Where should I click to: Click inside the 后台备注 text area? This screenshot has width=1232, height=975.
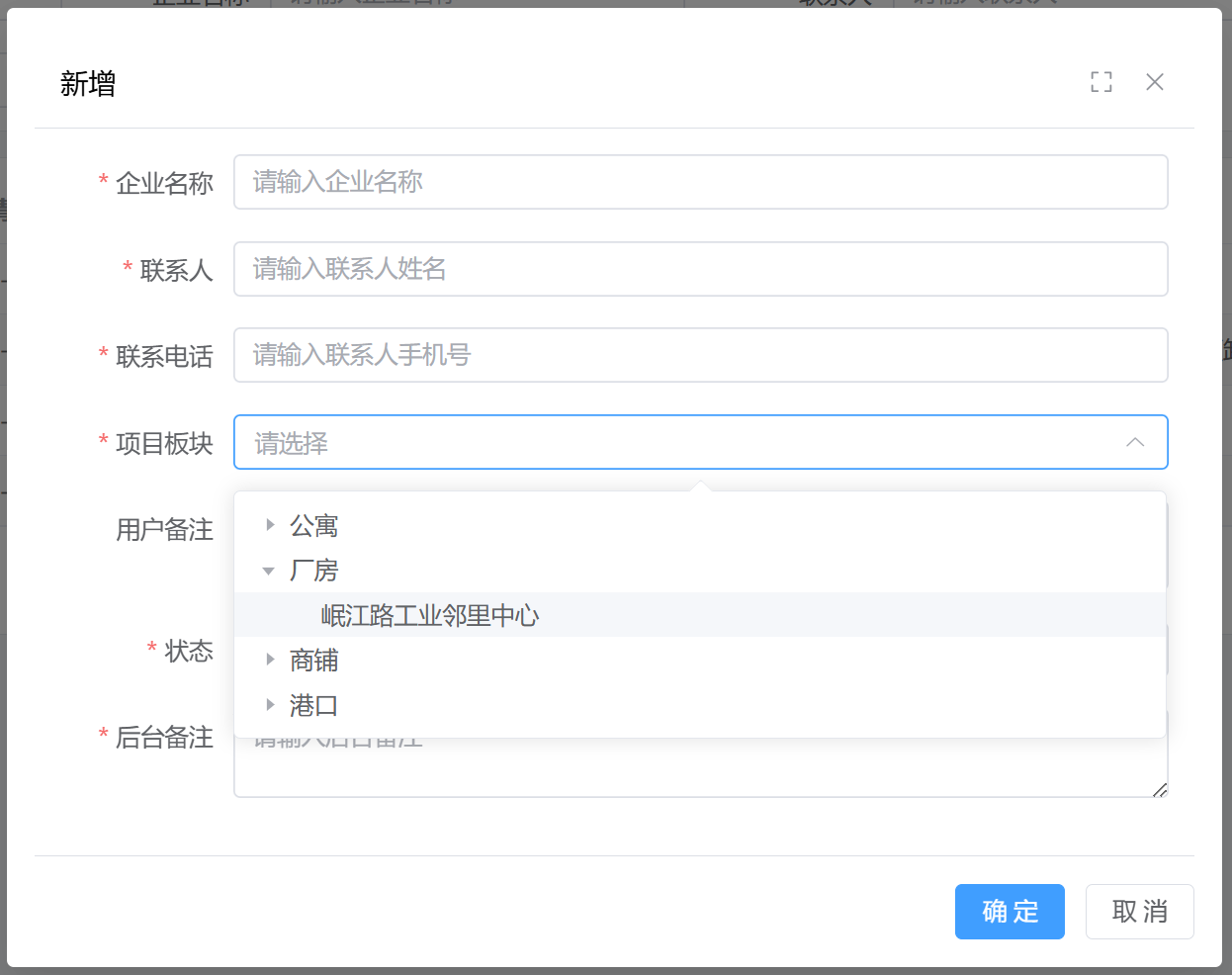click(x=700, y=771)
